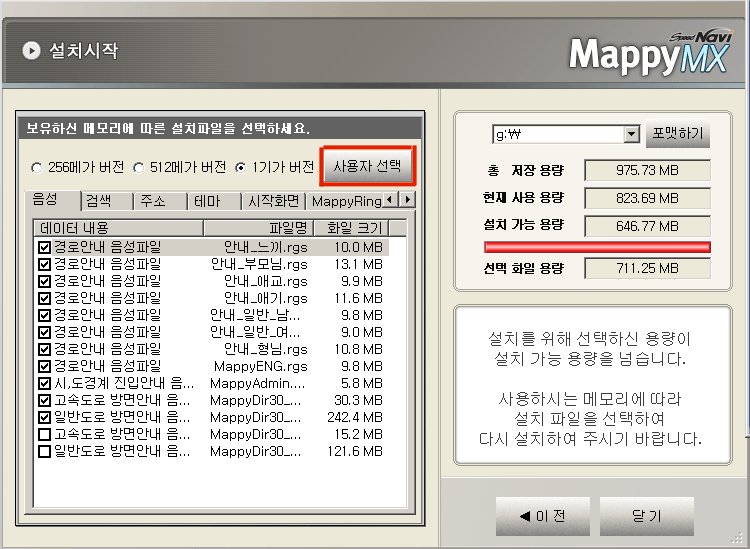Click the MappyENG.rgs file name
The height and width of the screenshot is (549, 750).
tap(261, 366)
